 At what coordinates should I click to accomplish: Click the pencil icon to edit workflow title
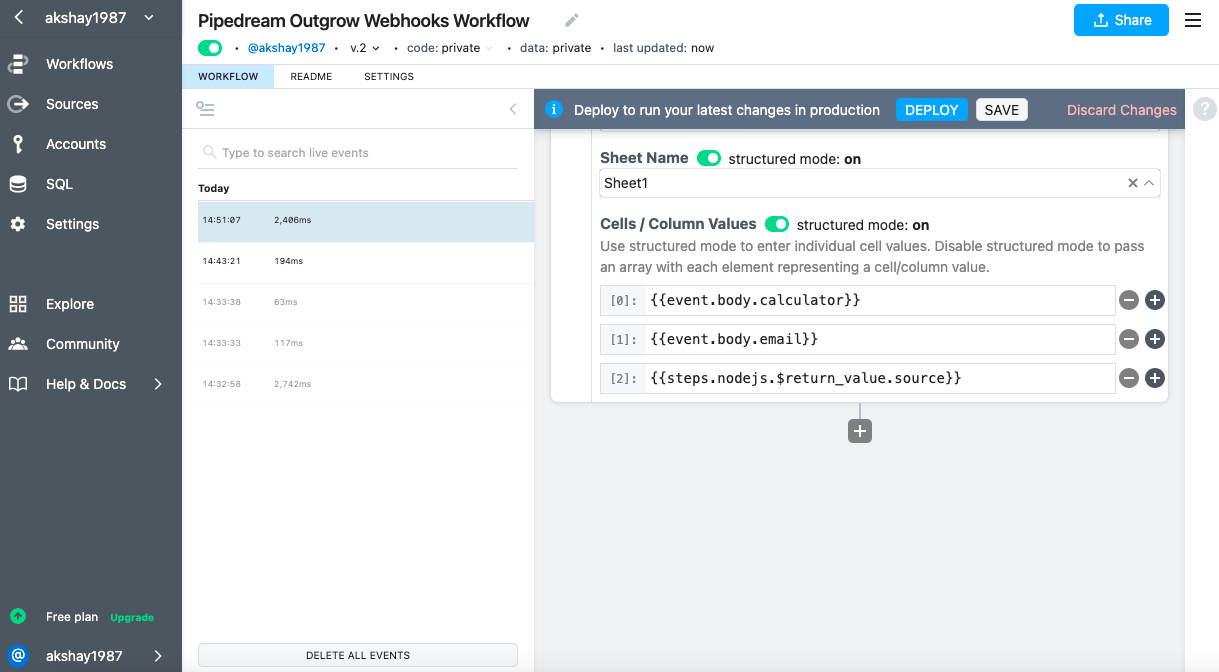tap(572, 21)
